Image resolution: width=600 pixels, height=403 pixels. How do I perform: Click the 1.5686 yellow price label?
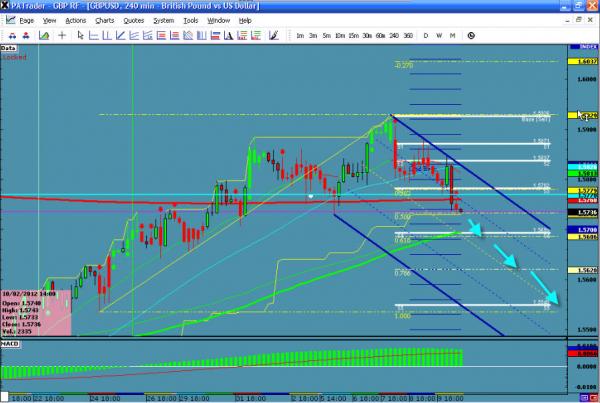583,237
